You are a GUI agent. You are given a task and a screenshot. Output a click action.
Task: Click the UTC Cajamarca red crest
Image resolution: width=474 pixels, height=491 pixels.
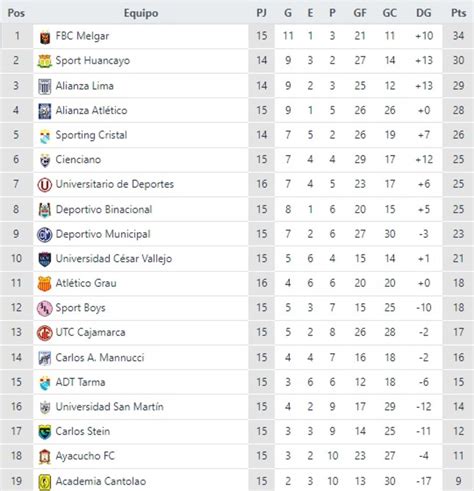45,333
